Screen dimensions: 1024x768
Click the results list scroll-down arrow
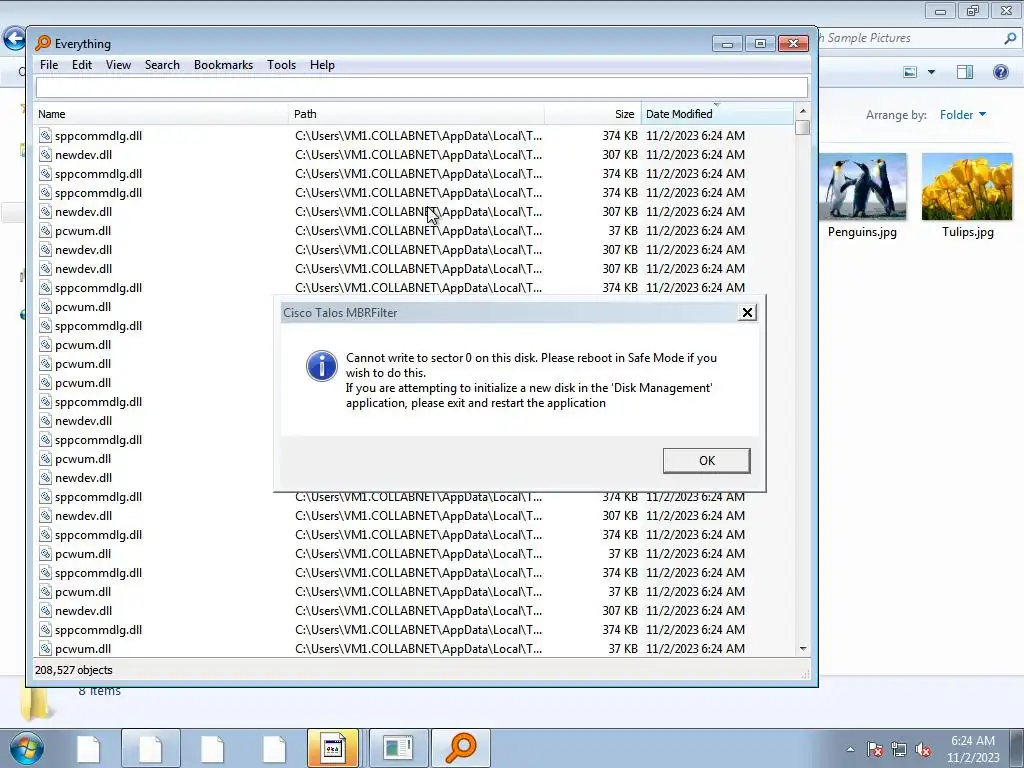(803, 648)
